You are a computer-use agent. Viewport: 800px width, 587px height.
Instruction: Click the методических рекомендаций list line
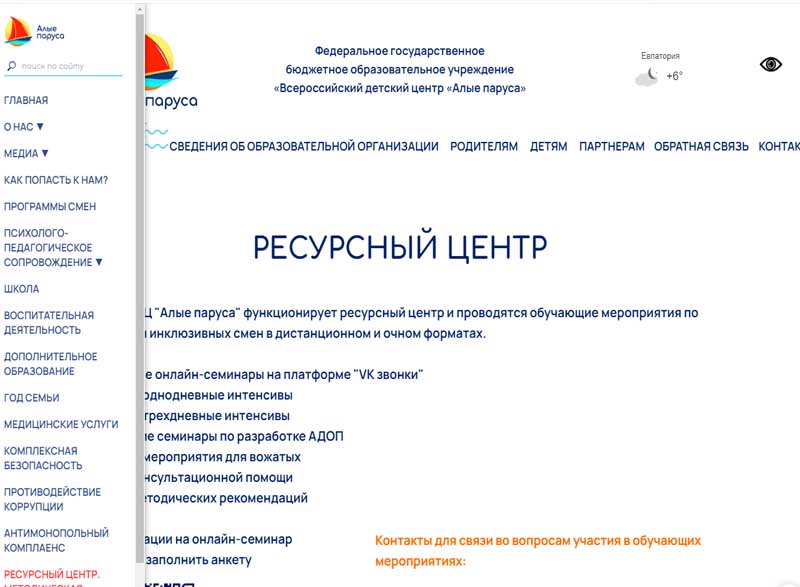(x=226, y=498)
